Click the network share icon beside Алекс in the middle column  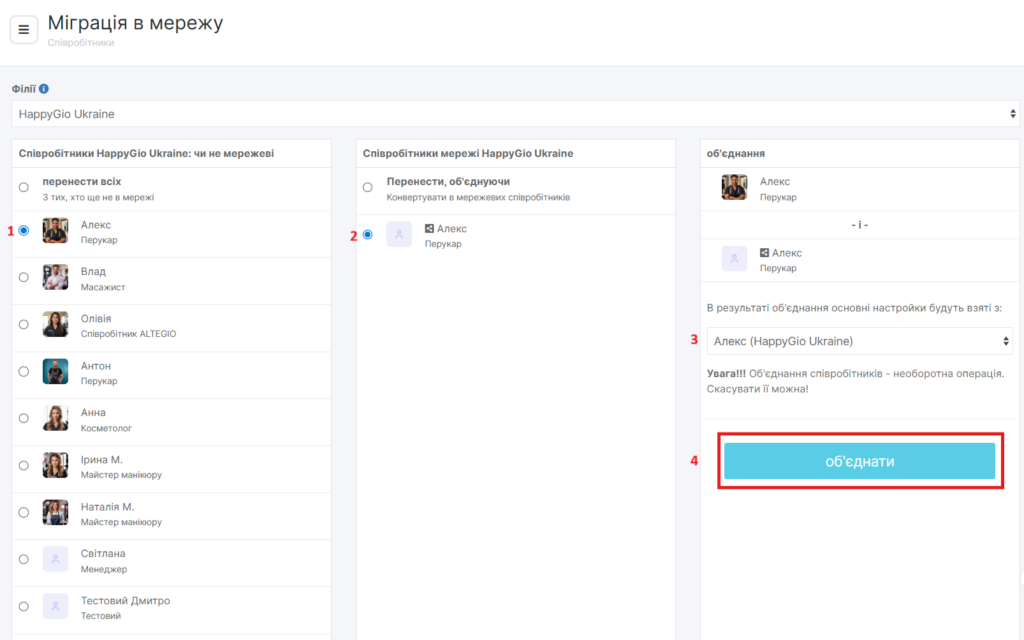(429, 229)
